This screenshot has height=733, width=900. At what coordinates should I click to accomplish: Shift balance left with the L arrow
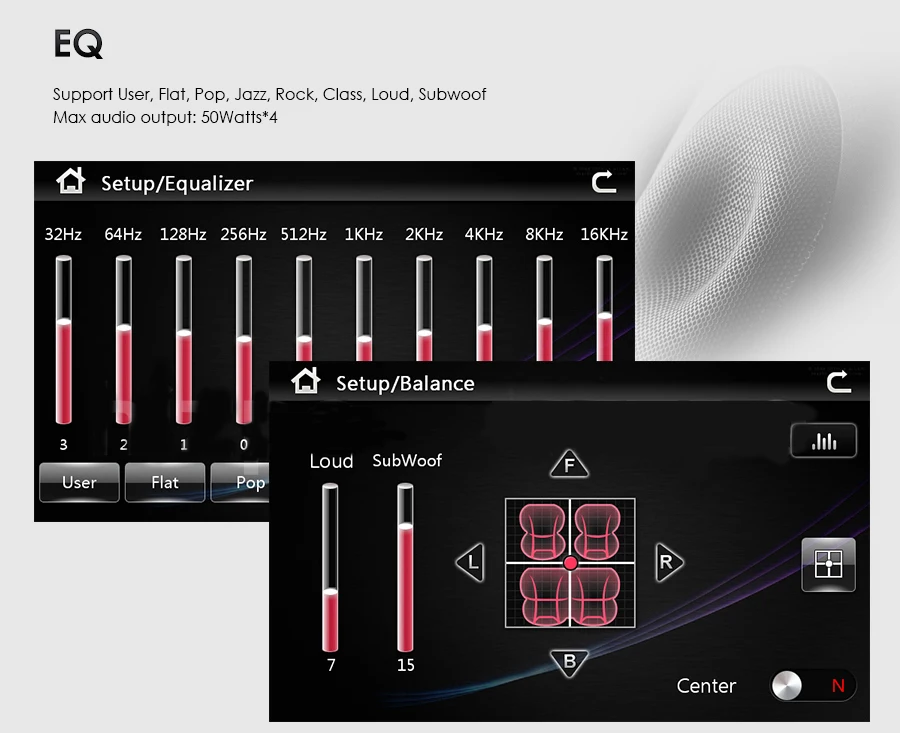(x=471, y=562)
